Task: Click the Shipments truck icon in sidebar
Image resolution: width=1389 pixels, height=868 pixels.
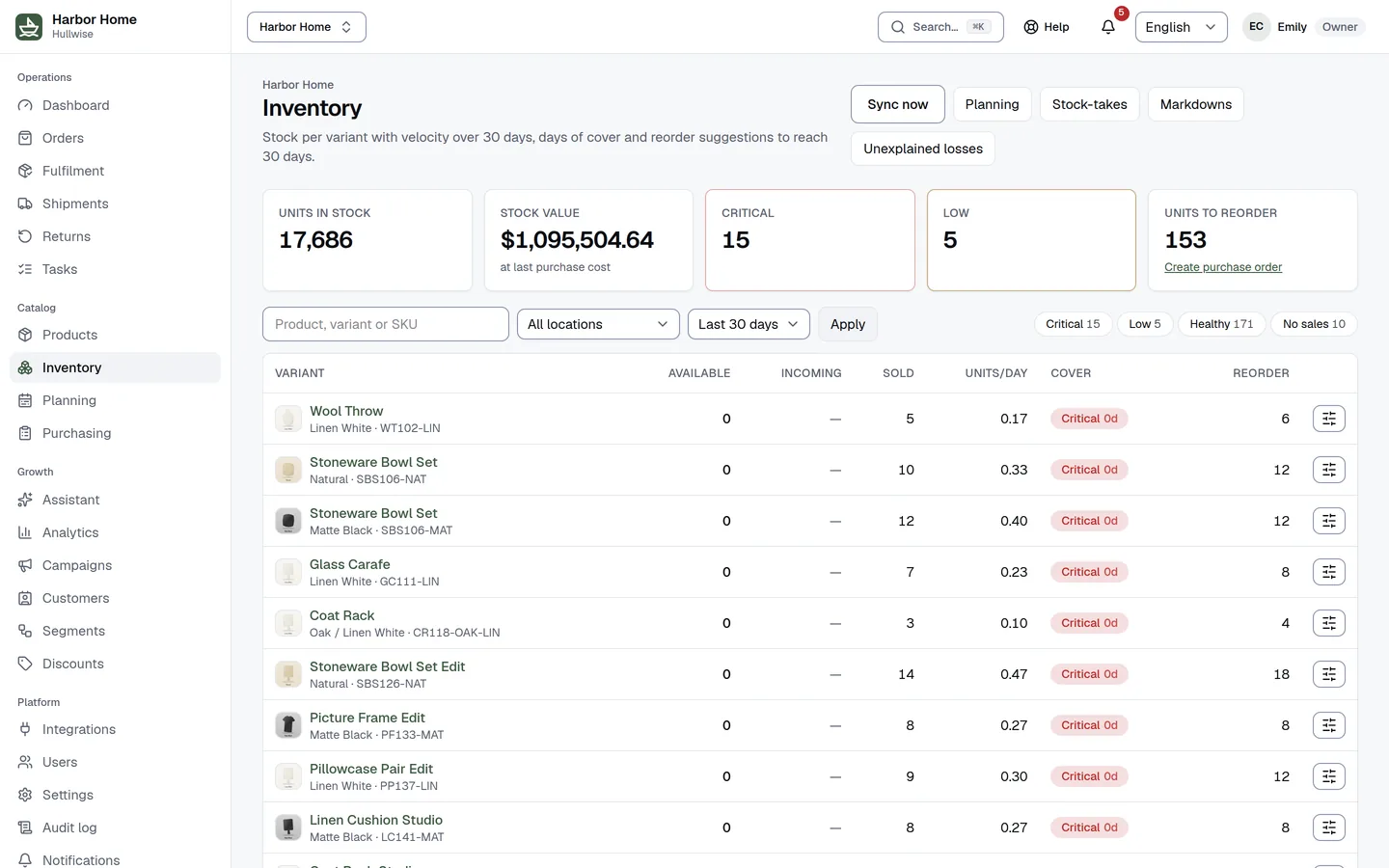Action: (x=25, y=203)
